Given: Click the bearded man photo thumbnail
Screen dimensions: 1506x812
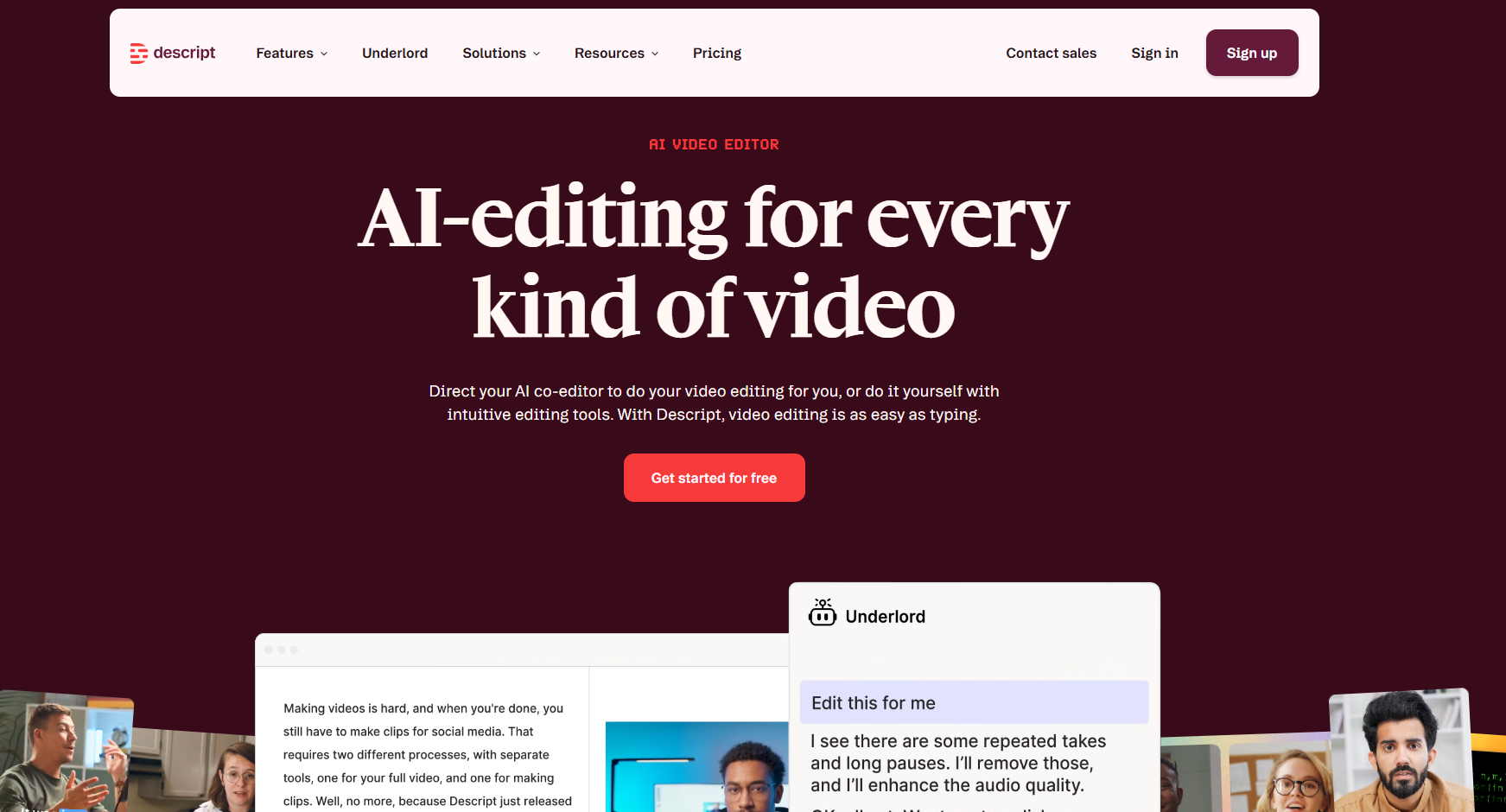Looking at the screenshot, I should [x=1400, y=750].
